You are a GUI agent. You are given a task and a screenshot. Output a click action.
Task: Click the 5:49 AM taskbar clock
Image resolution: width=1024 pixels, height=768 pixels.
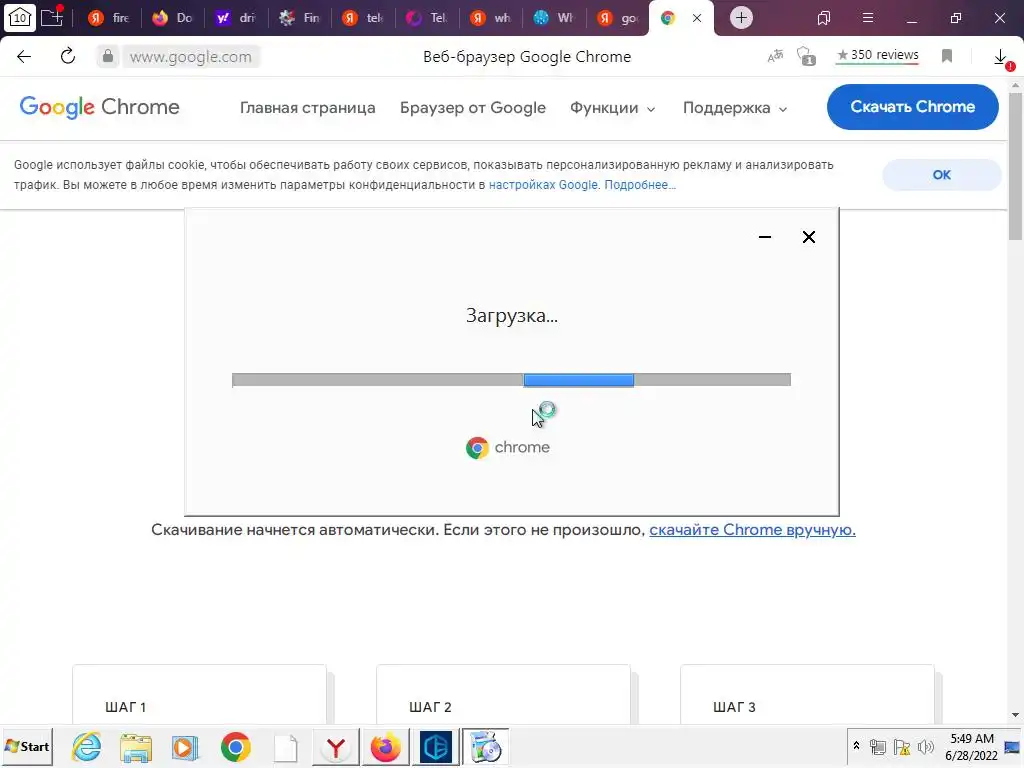(x=972, y=747)
